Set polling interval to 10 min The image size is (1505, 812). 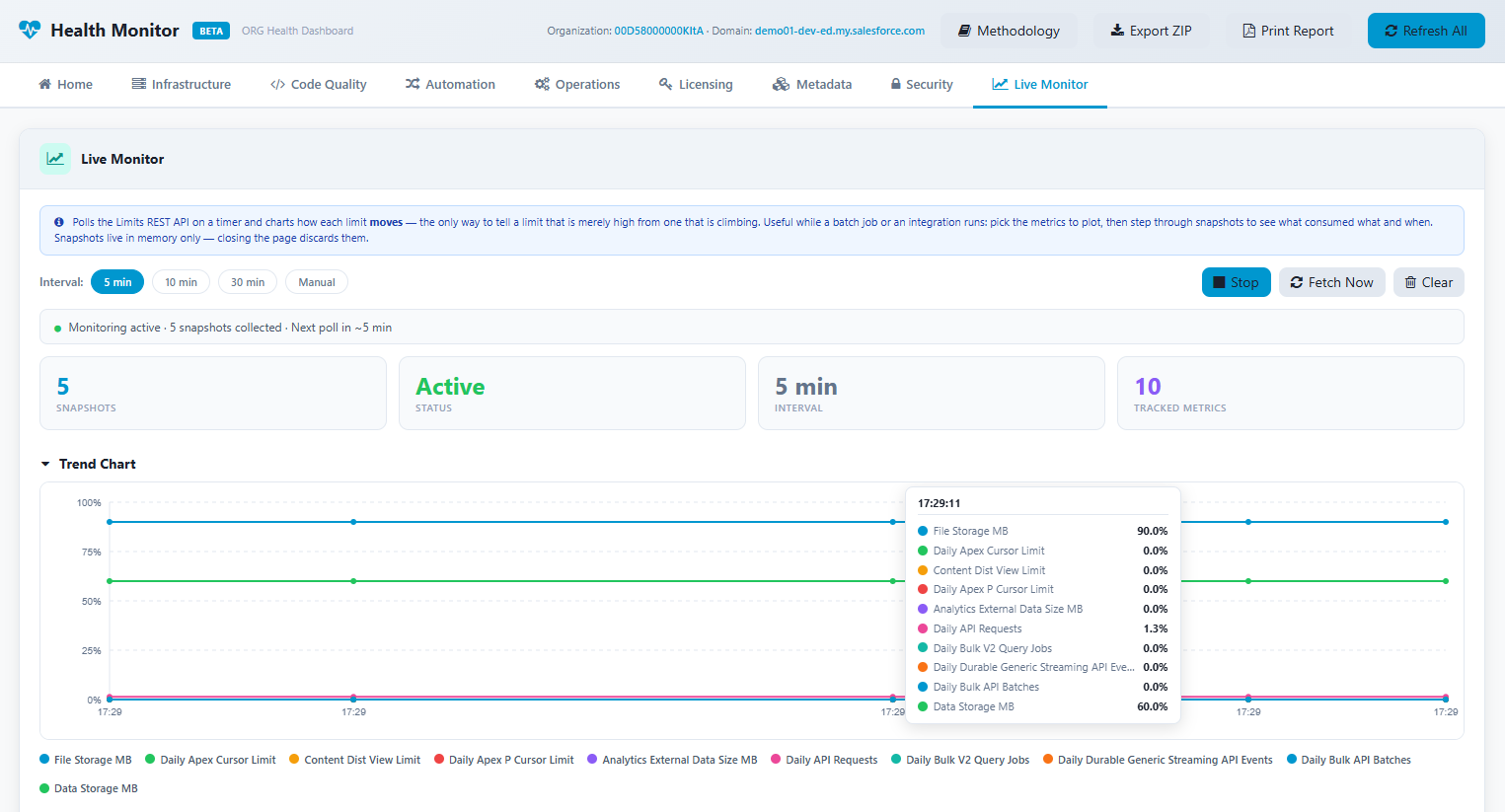pos(181,282)
